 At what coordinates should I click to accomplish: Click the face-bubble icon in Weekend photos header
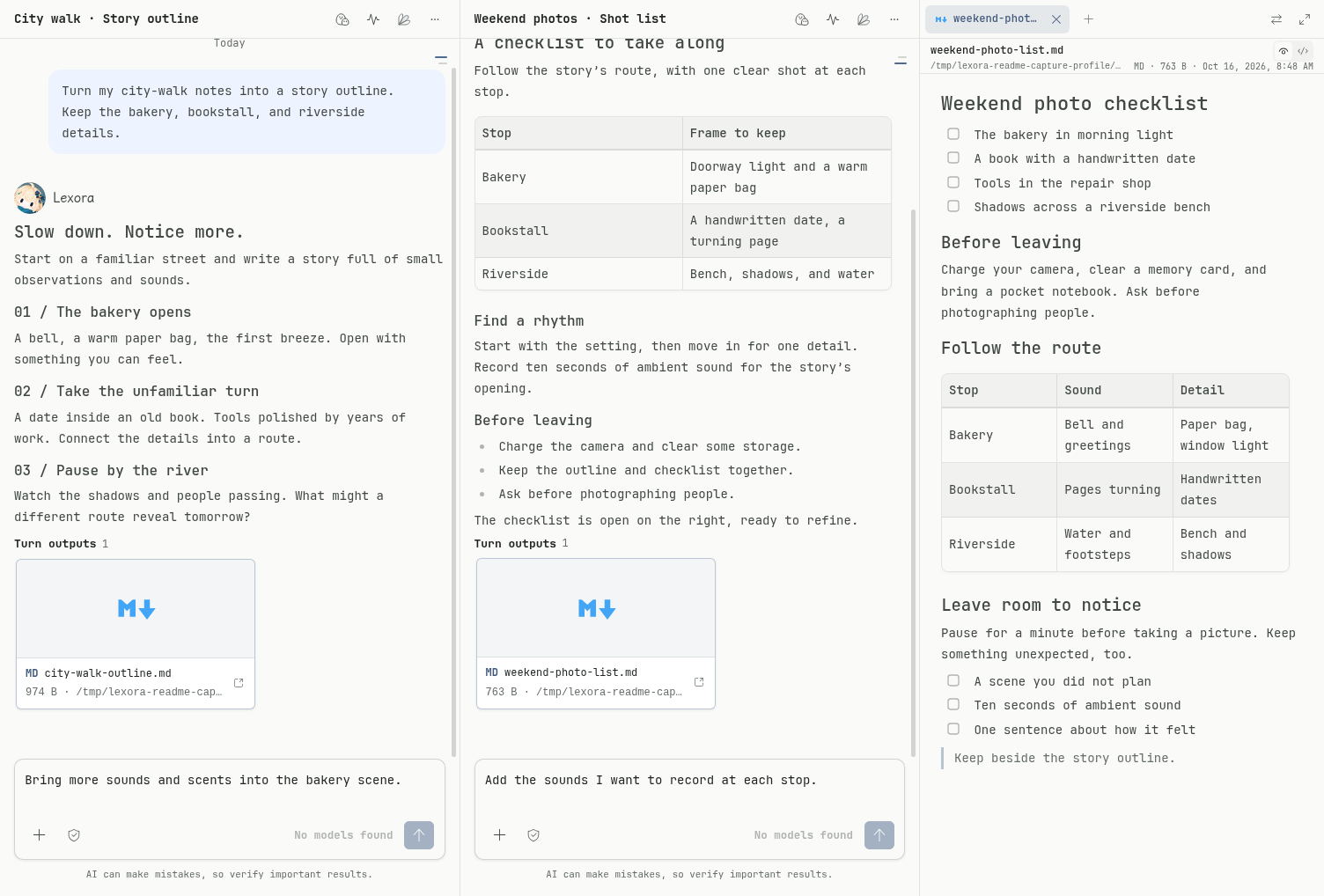pos(802,19)
